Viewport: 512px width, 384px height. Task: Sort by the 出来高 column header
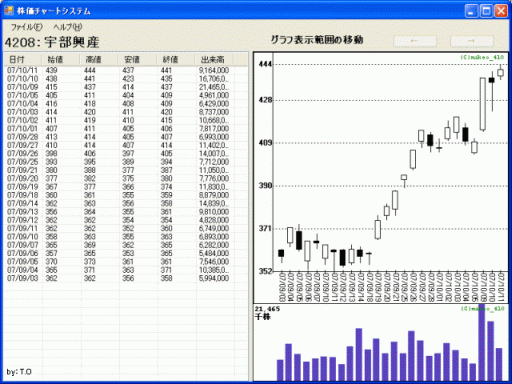coord(214,60)
